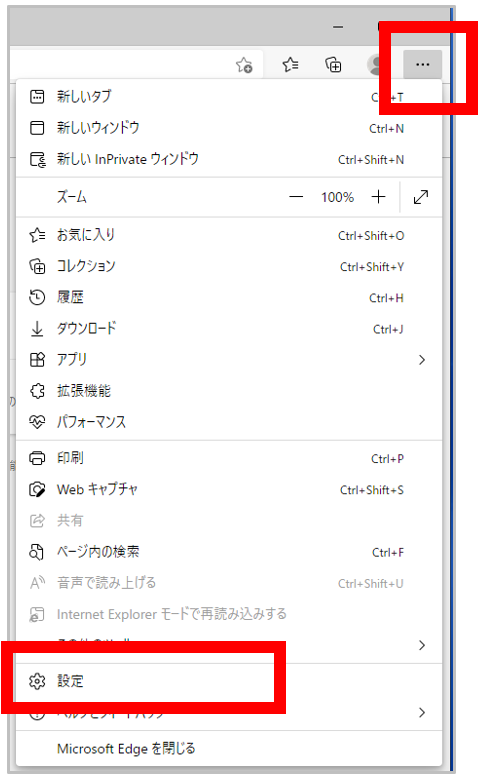Click the profile avatar icon
Image resolution: width=484 pixels, height=780 pixels.
click(376, 65)
